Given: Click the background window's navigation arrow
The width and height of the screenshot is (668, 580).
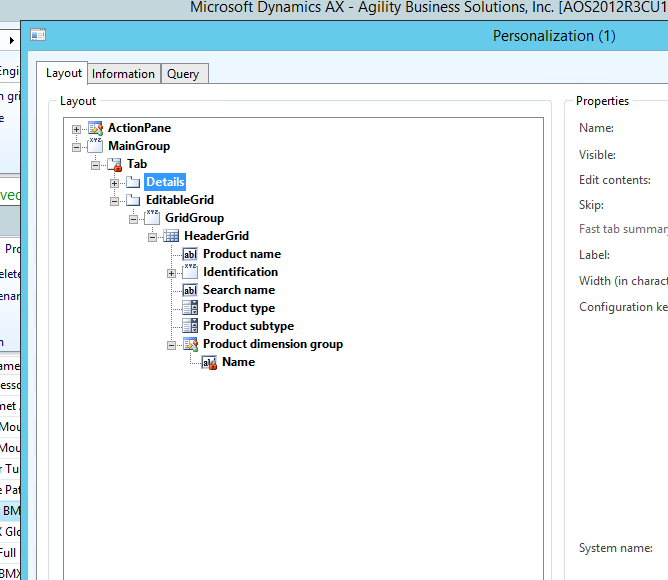Looking at the screenshot, I should pyautogui.click(x=12, y=40).
